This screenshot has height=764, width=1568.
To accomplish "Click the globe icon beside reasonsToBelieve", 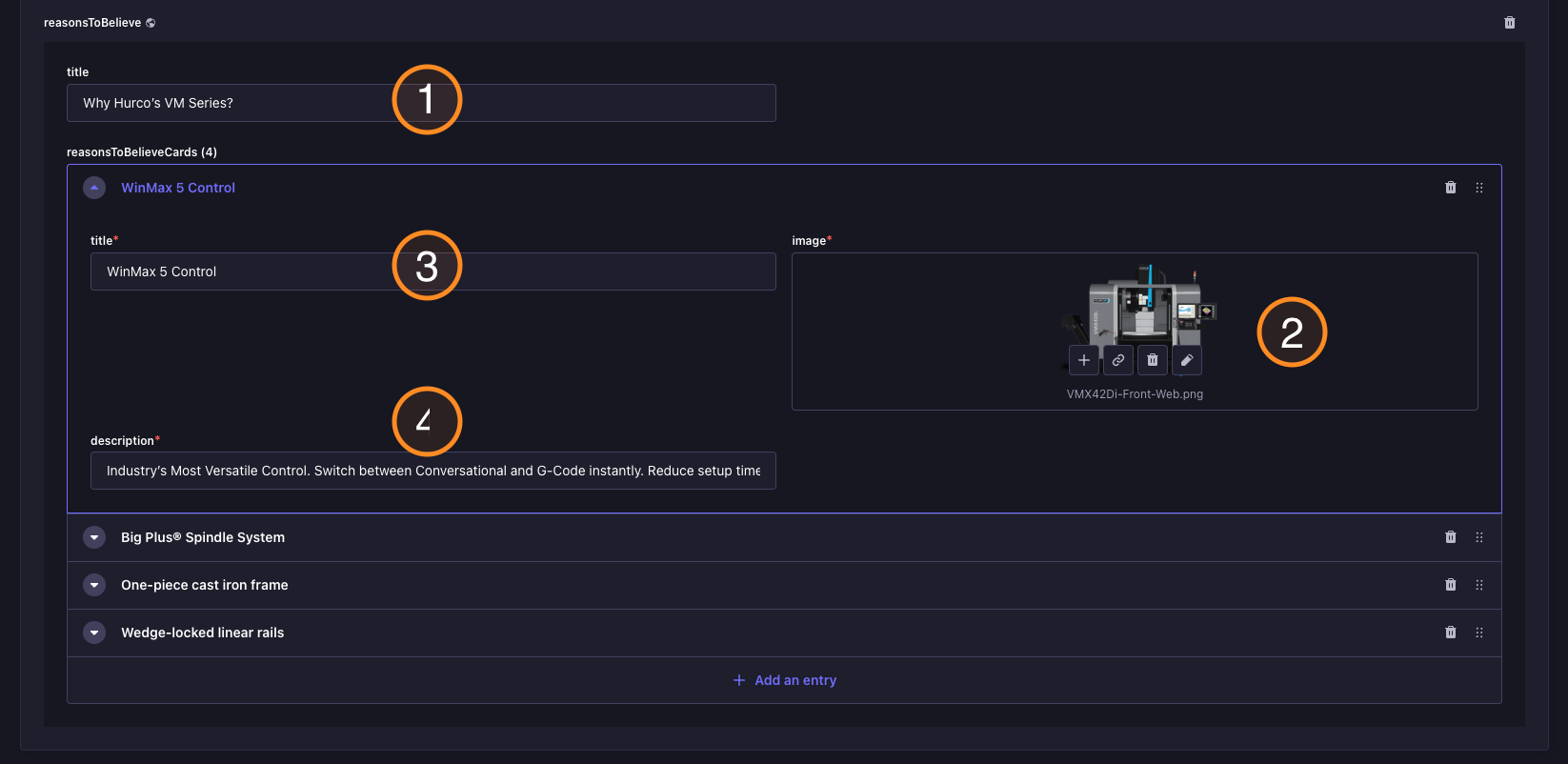I will click(151, 23).
